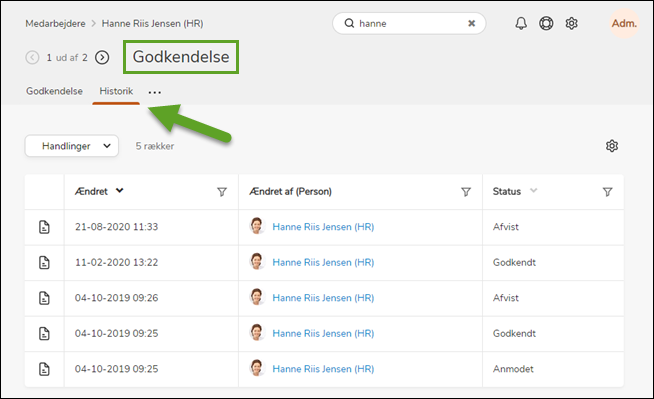This screenshot has width=654, height=399.
Task: Go to next record arrow
Action: (x=102, y=57)
